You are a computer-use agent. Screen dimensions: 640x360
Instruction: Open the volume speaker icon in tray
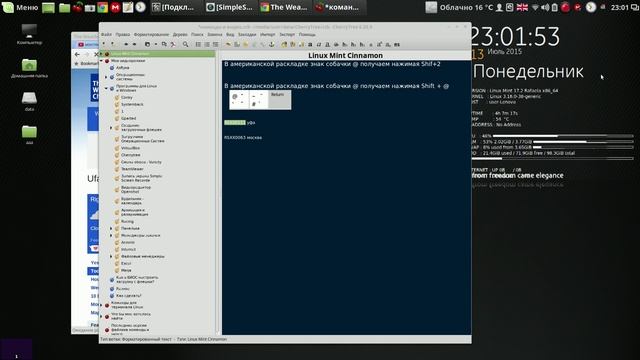tap(545, 7)
